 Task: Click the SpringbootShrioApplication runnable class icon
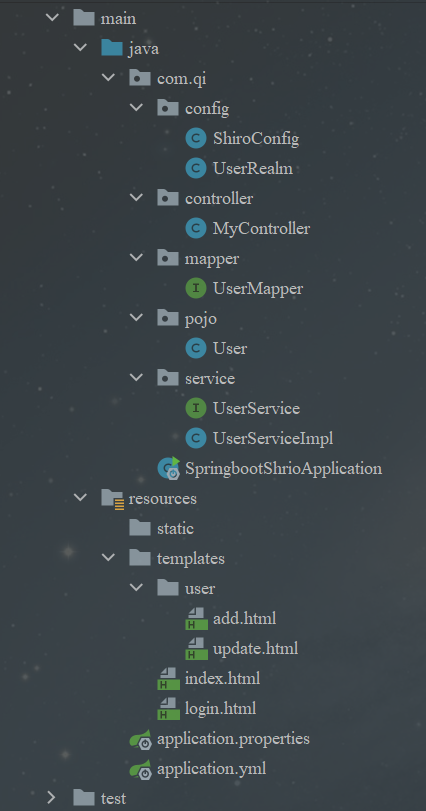169,468
